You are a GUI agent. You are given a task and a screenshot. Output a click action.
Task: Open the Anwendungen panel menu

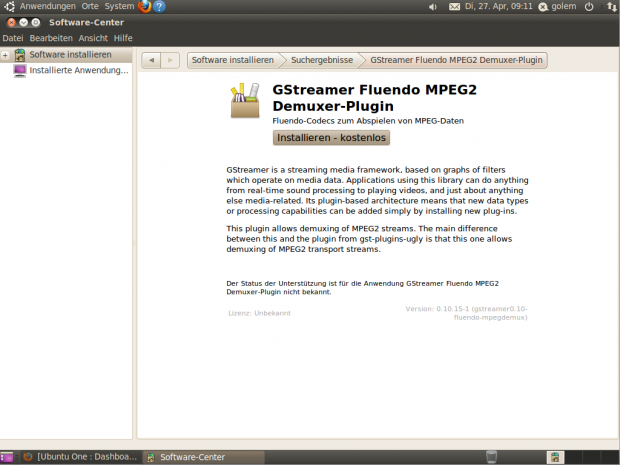click(47, 6)
